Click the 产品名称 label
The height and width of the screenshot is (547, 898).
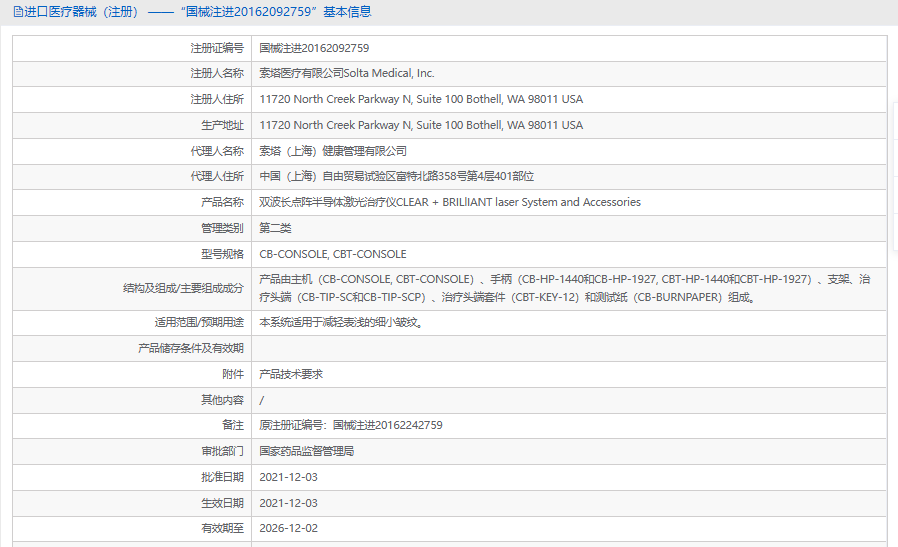[x=222, y=202]
